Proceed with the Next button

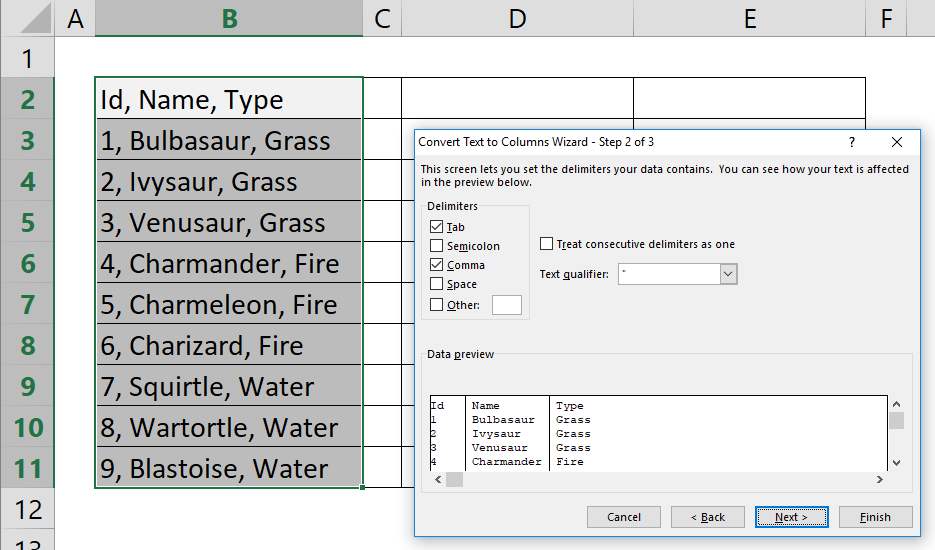coord(791,517)
